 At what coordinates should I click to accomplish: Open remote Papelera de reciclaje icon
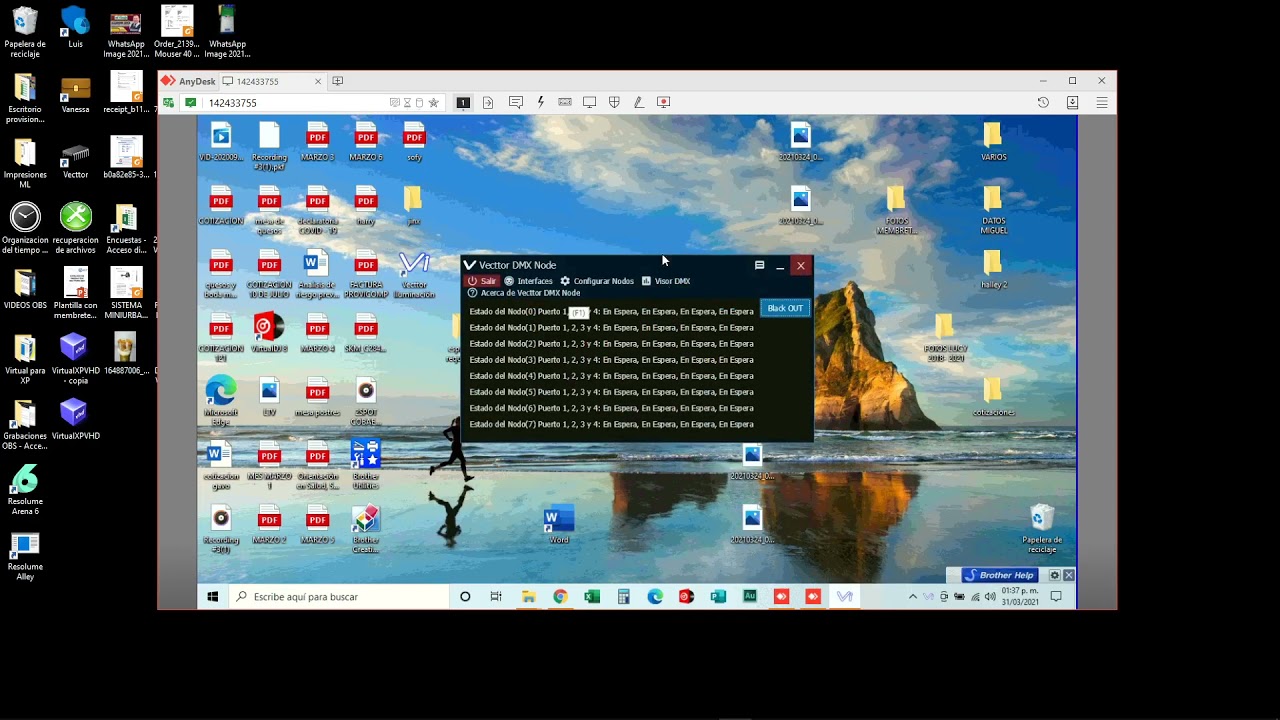(1042, 529)
